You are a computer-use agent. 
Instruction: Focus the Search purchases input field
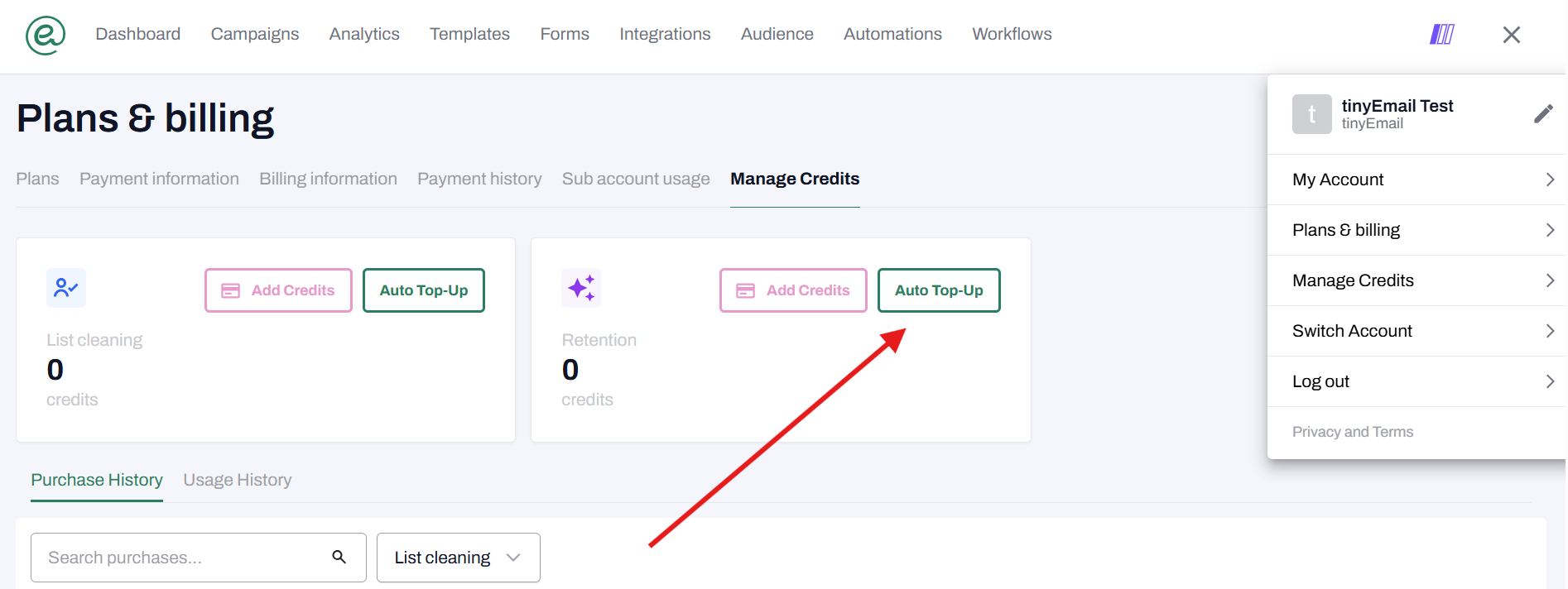click(182, 558)
